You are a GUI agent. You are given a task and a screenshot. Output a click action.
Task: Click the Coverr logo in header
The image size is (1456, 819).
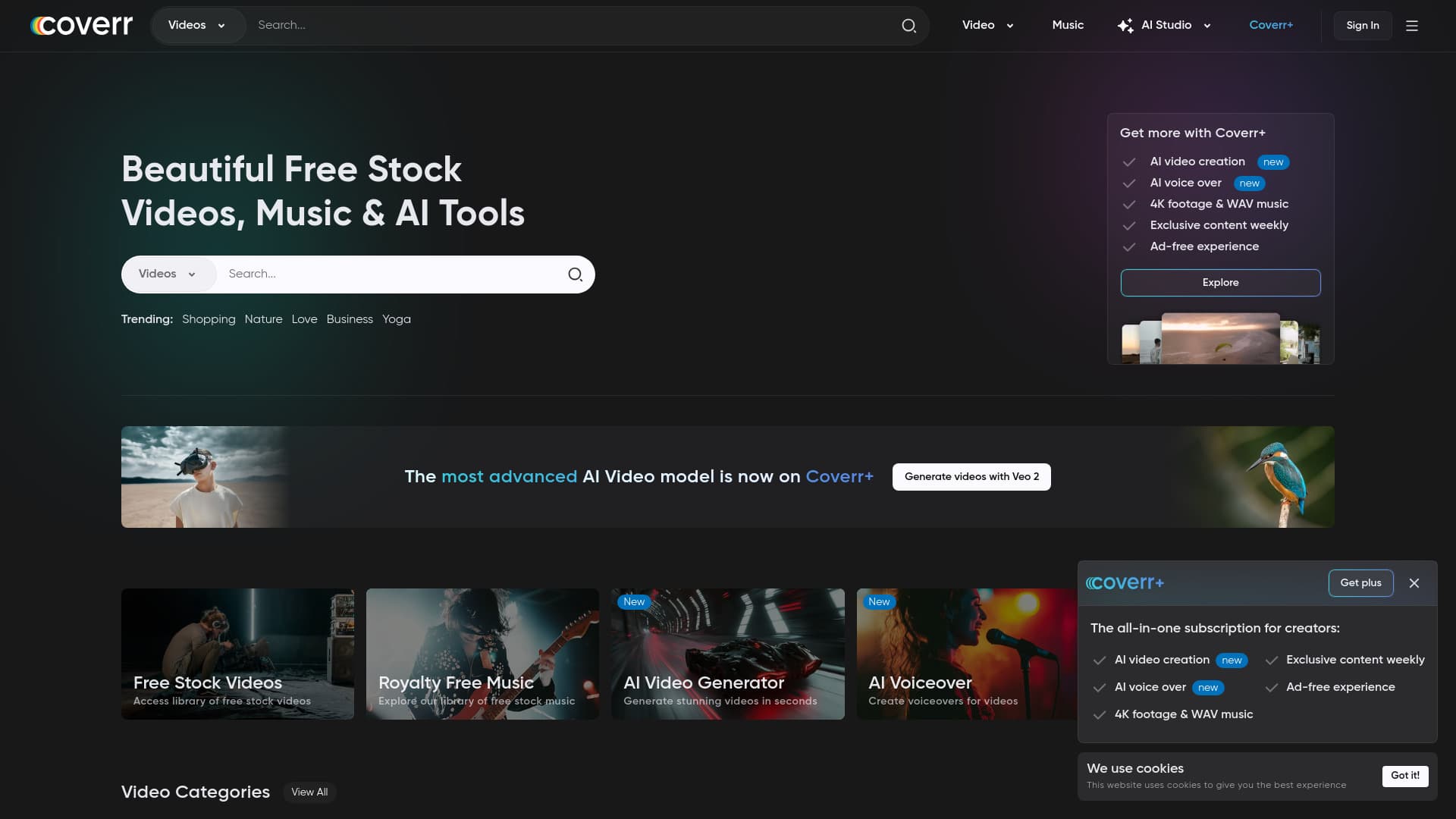[82, 26]
